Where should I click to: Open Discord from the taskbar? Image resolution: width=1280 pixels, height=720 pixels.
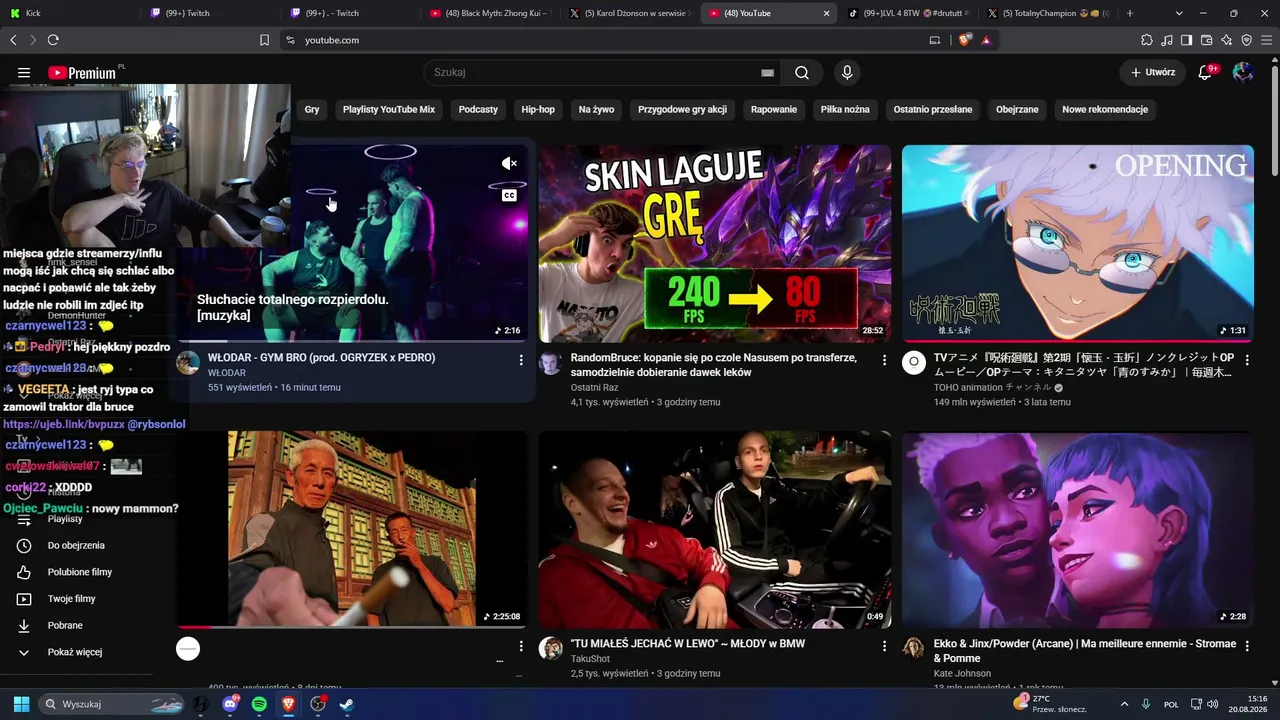(x=230, y=704)
